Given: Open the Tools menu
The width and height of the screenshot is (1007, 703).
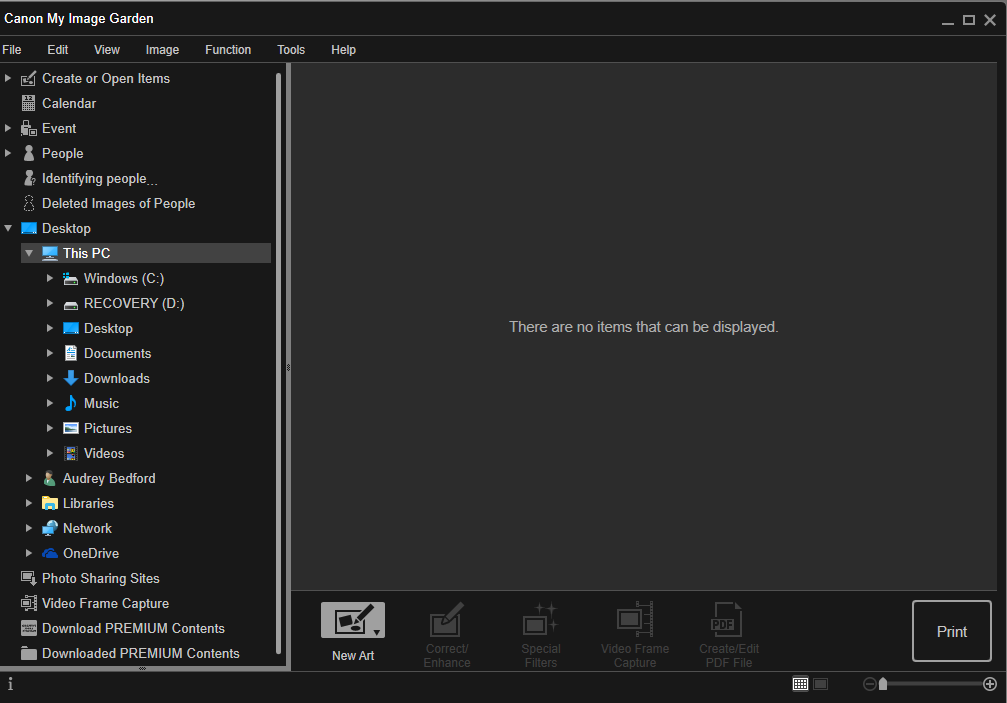Looking at the screenshot, I should coord(291,49).
